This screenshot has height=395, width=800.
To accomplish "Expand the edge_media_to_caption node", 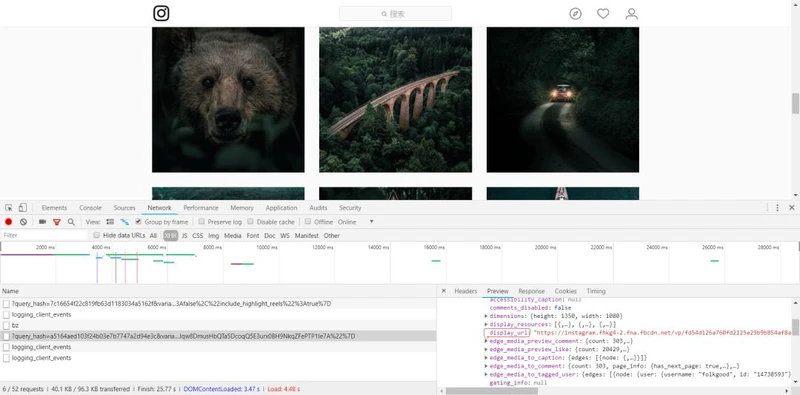I will (486, 358).
